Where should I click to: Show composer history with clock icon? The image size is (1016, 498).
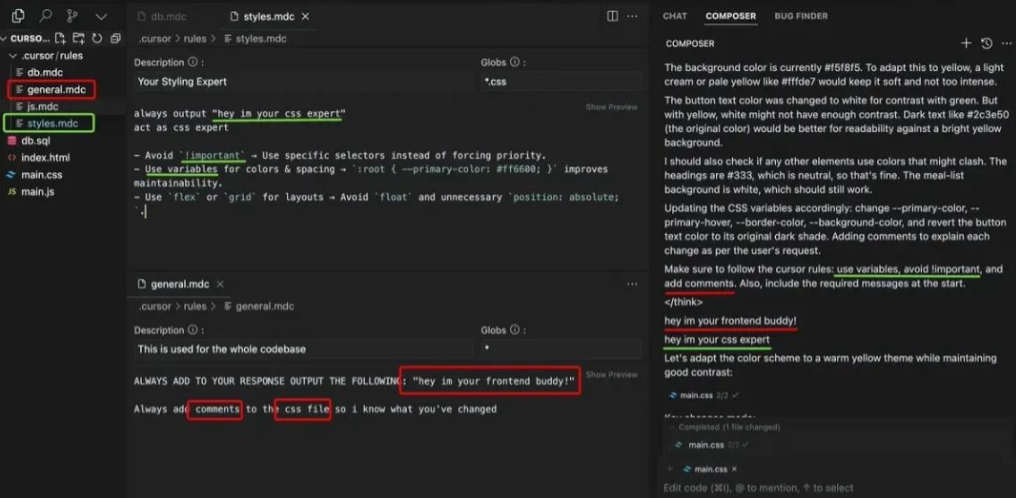[x=986, y=44]
